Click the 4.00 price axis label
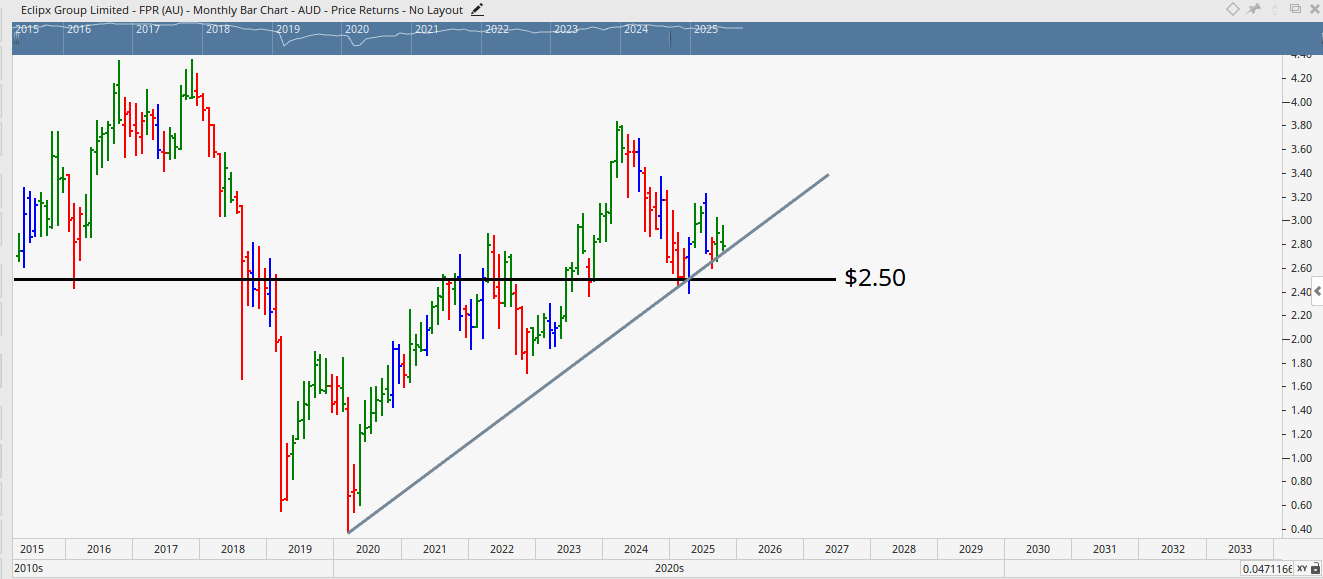This screenshot has height=579, width=1323. tap(1301, 102)
